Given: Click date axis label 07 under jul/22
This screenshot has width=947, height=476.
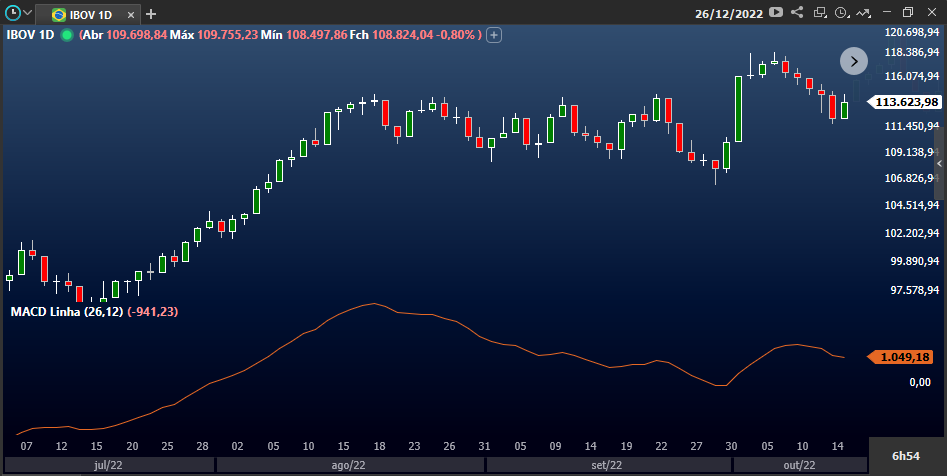Looking at the screenshot, I should (26, 446).
